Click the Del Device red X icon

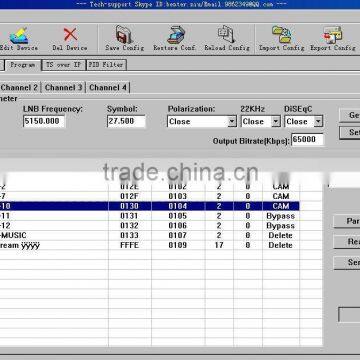[70, 35]
